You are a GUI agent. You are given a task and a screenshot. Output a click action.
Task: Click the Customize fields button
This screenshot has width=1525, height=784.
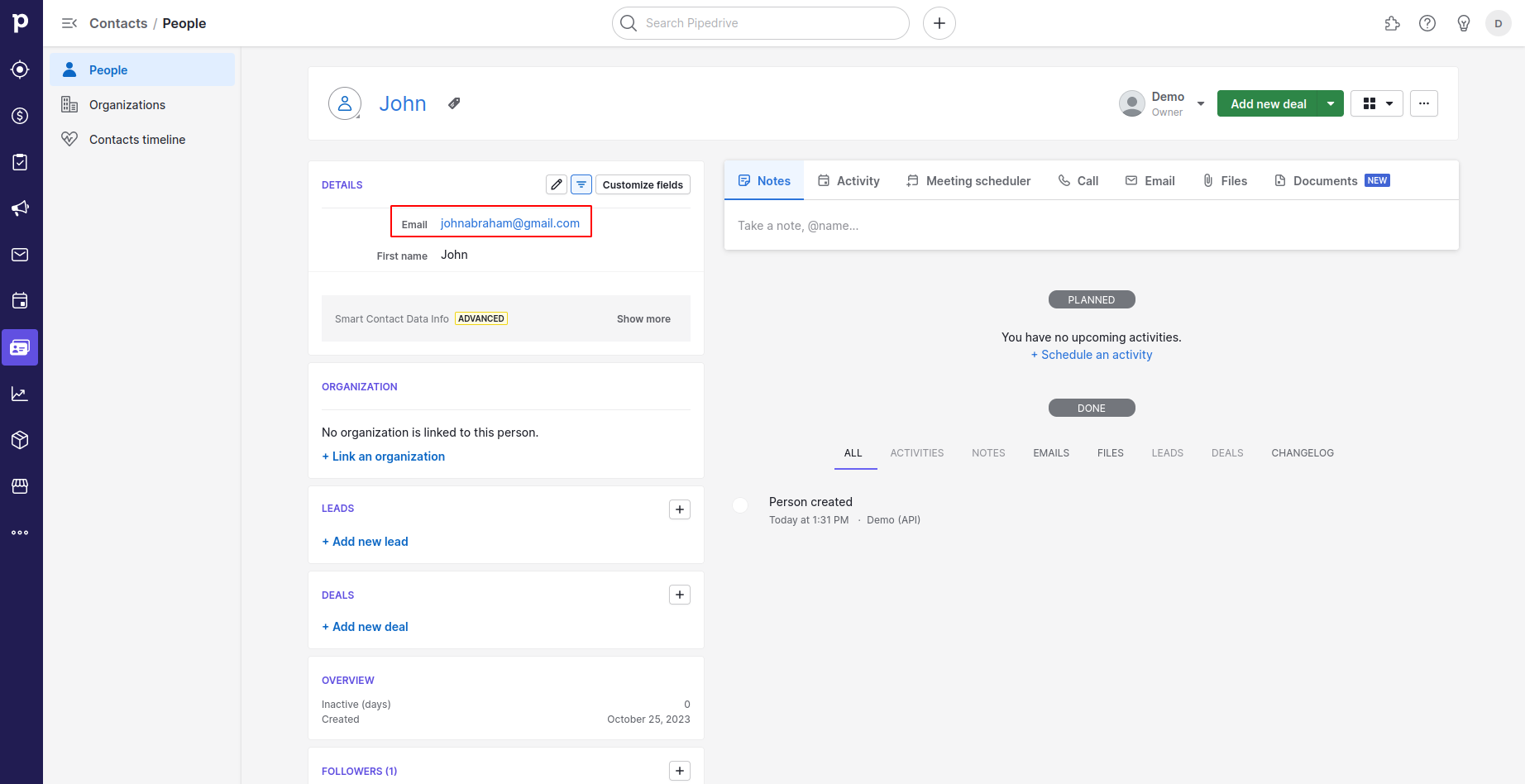pyautogui.click(x=643, y=184)
